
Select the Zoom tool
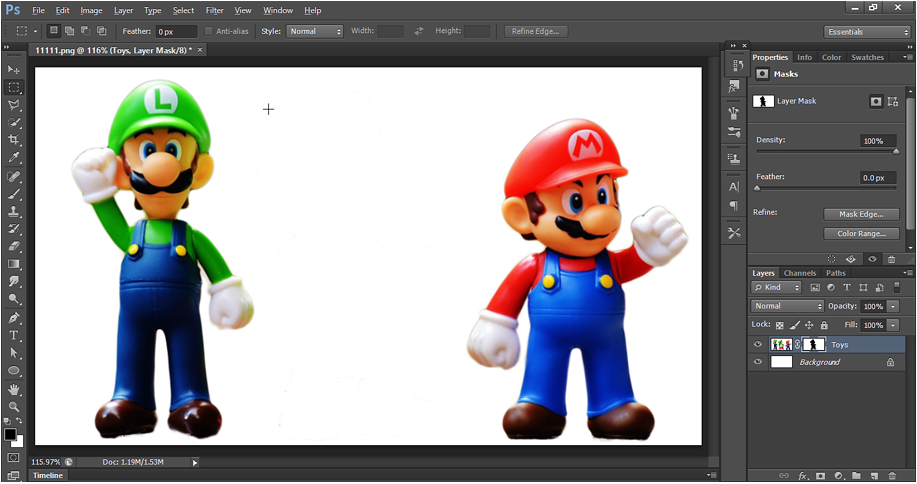[x=13, y=406]
